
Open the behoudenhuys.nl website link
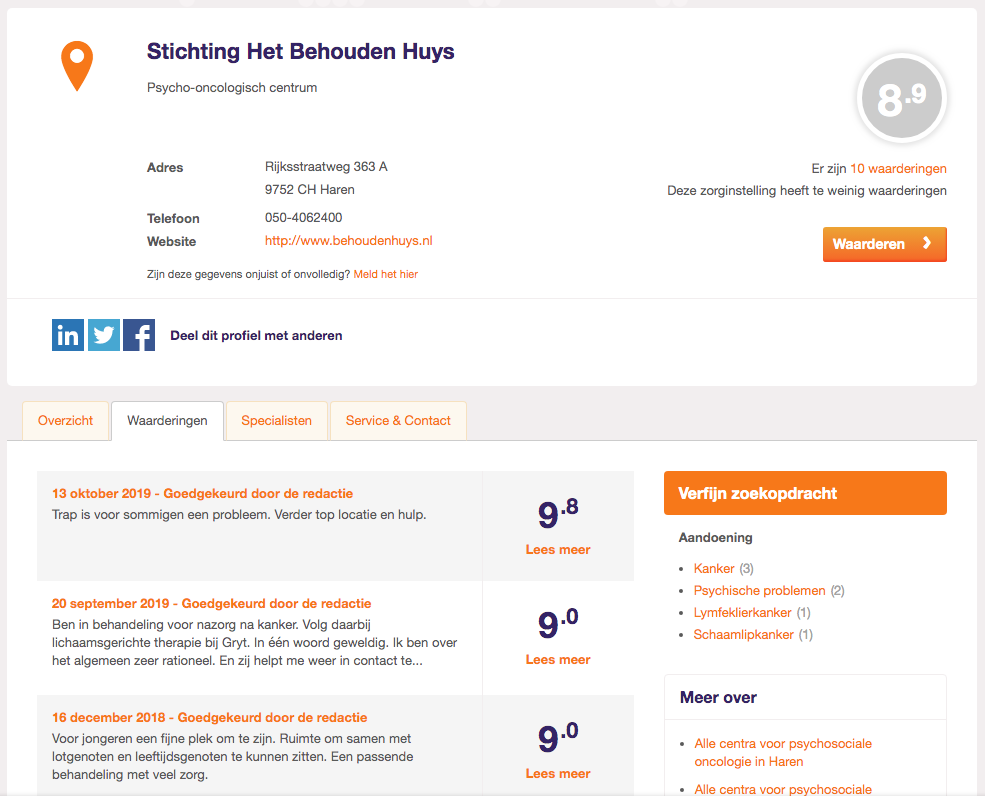coord(349,241)
